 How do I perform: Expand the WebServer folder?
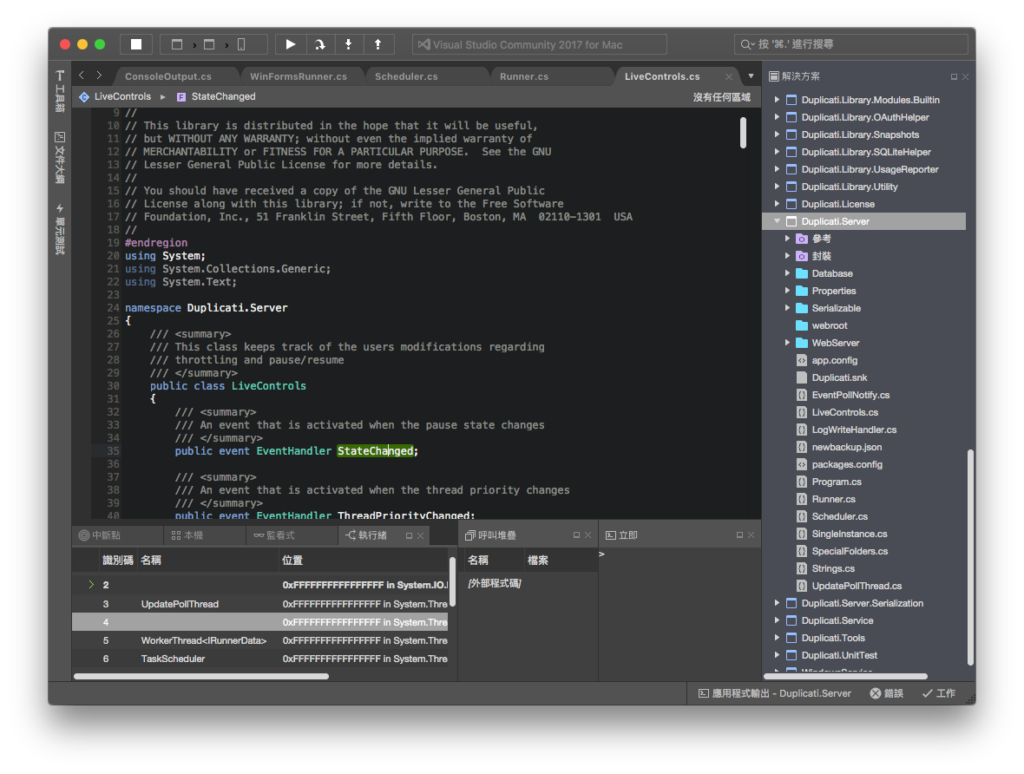point(788,342)
